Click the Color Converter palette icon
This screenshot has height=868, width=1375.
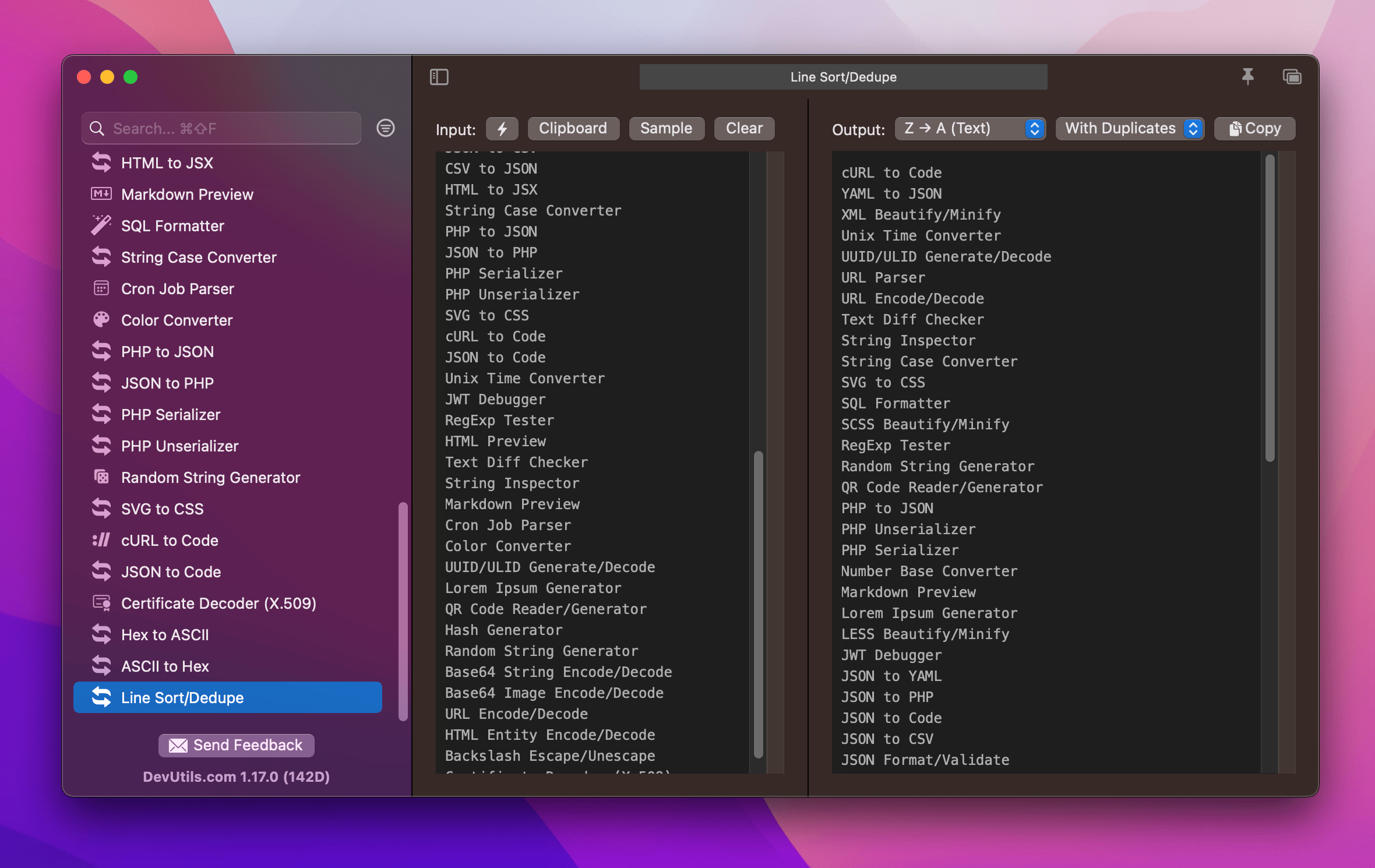(101, 320)
